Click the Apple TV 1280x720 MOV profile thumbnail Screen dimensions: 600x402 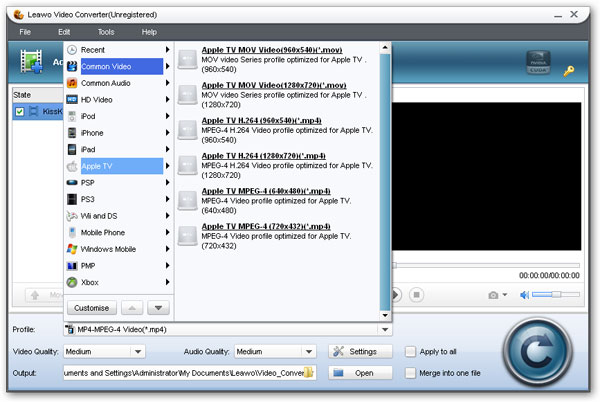pyautogui.click(x=188, y=94)
